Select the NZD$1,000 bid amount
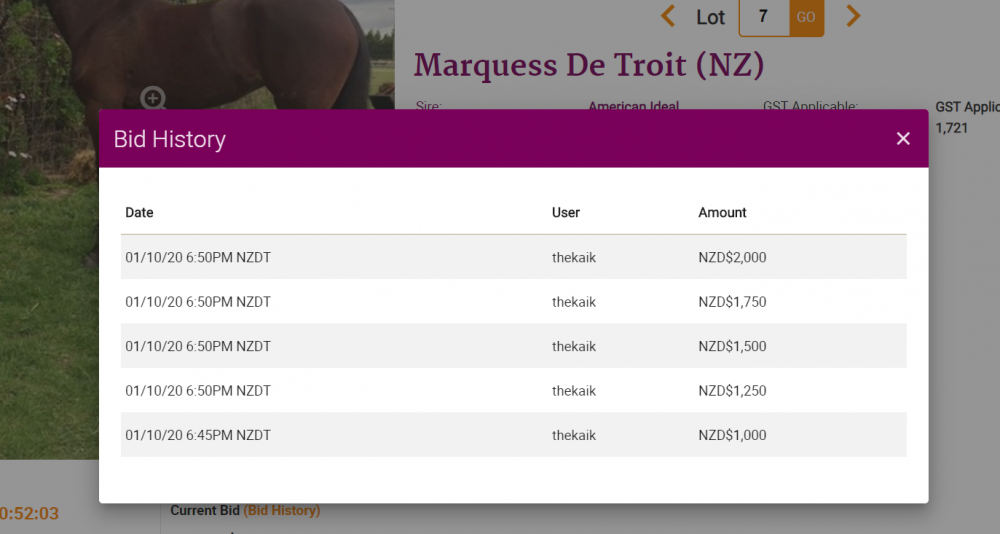Viewport: 1000px width, 534px height. pos(732,436)
